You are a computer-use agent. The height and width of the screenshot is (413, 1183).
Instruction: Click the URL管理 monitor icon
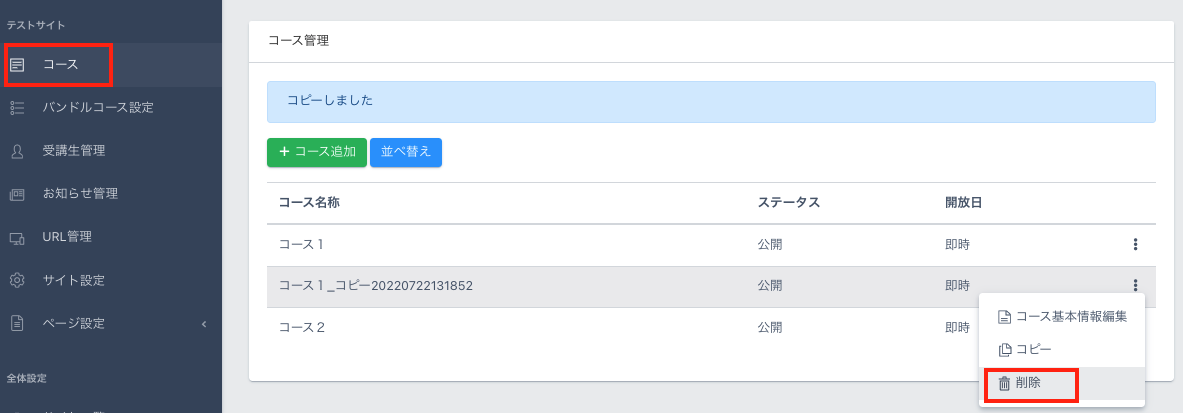pos(17,237)
